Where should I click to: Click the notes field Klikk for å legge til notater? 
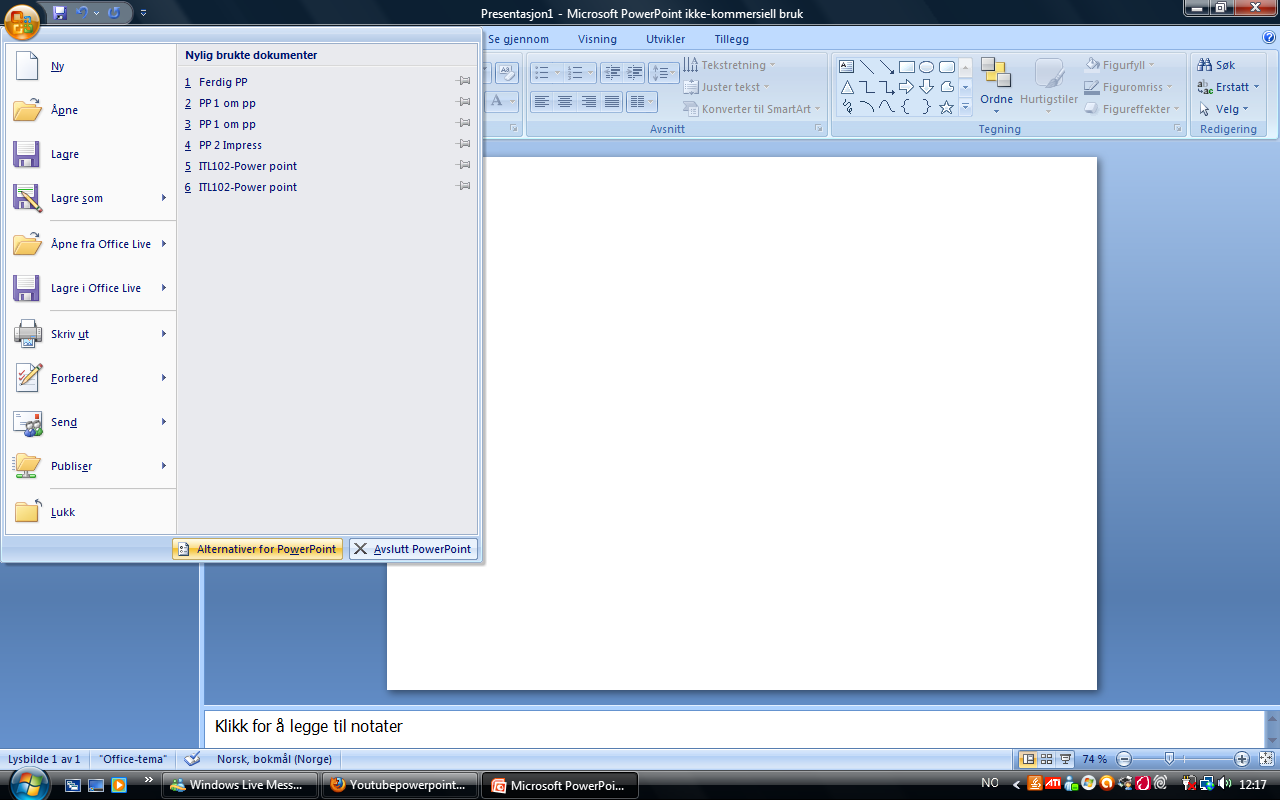tap(735, 727)
